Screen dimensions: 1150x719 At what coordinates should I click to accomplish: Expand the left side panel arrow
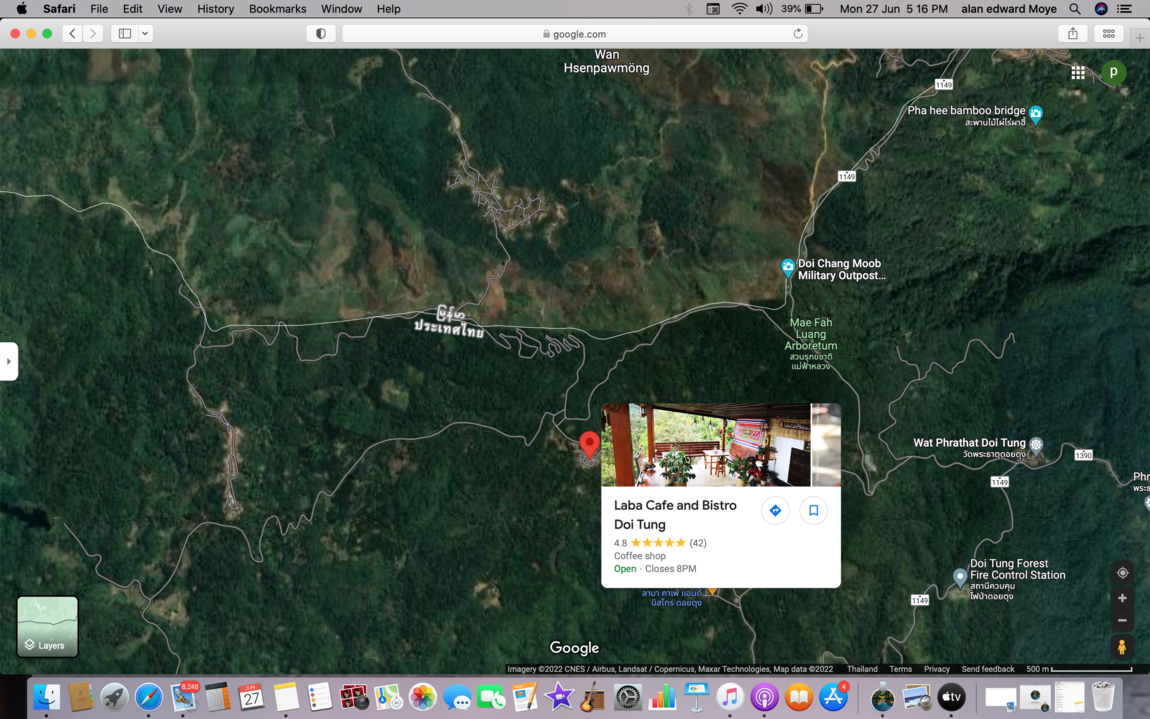[9, 361]
